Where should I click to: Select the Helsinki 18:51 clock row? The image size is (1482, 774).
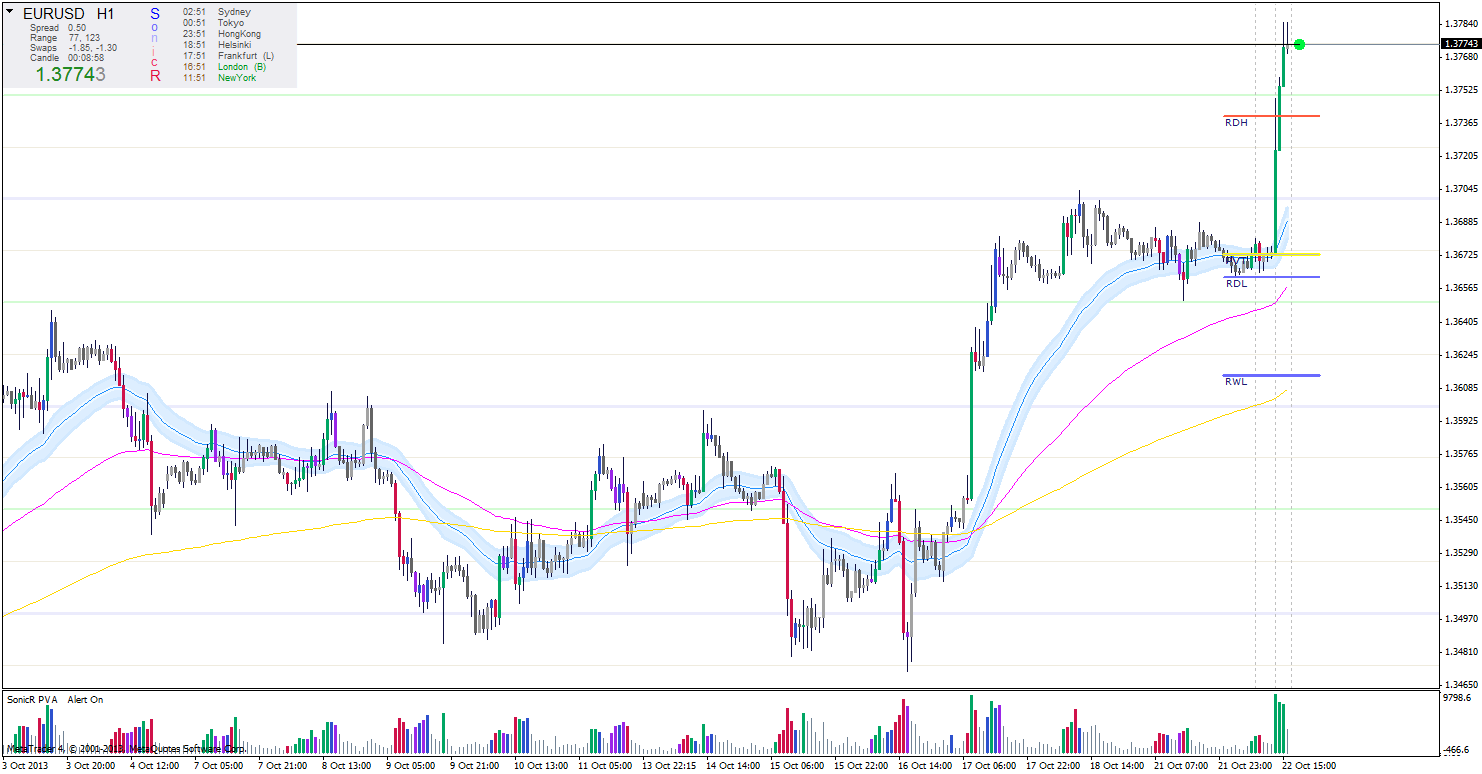pos(218,45)
